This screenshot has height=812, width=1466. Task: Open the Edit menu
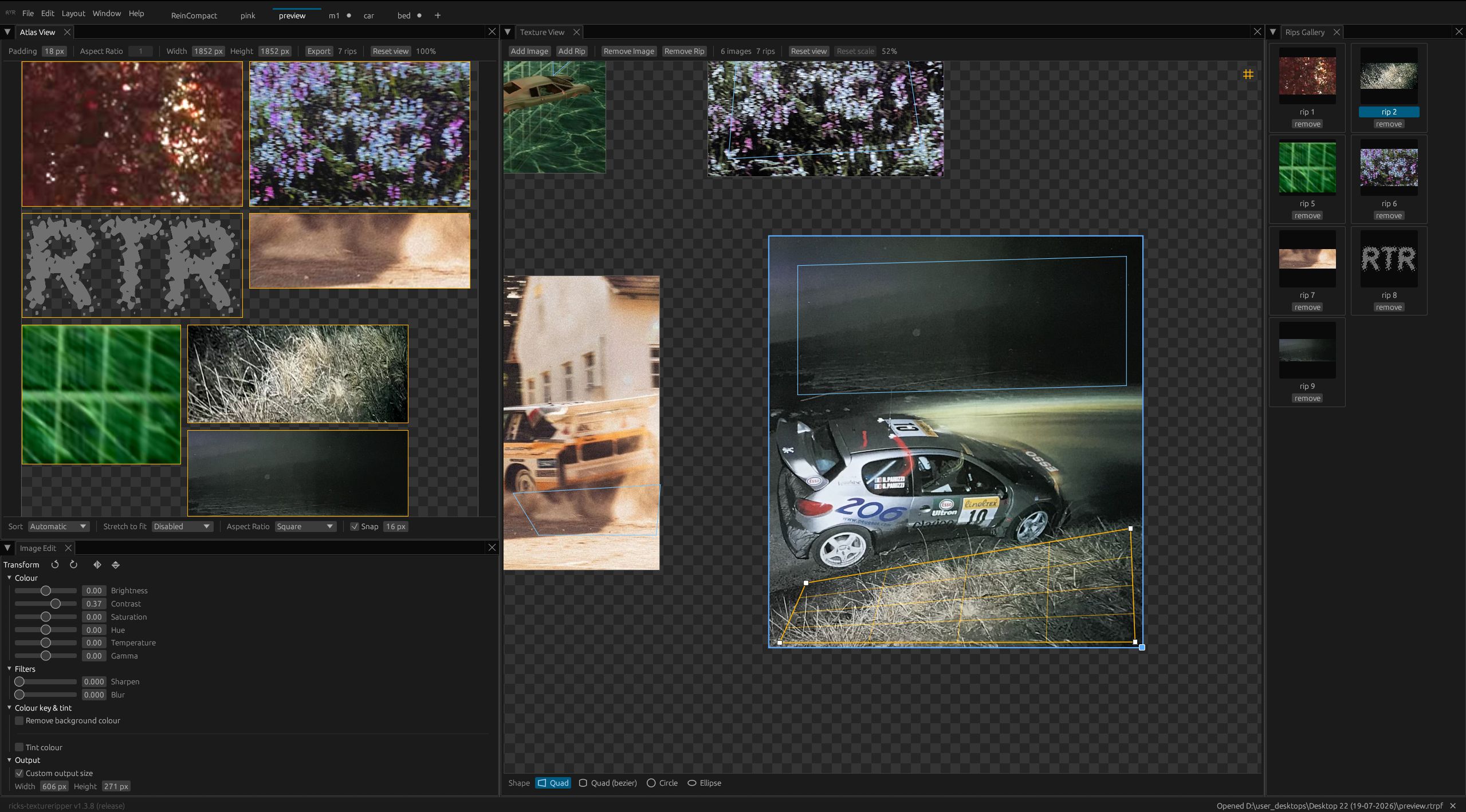(48, 13)
